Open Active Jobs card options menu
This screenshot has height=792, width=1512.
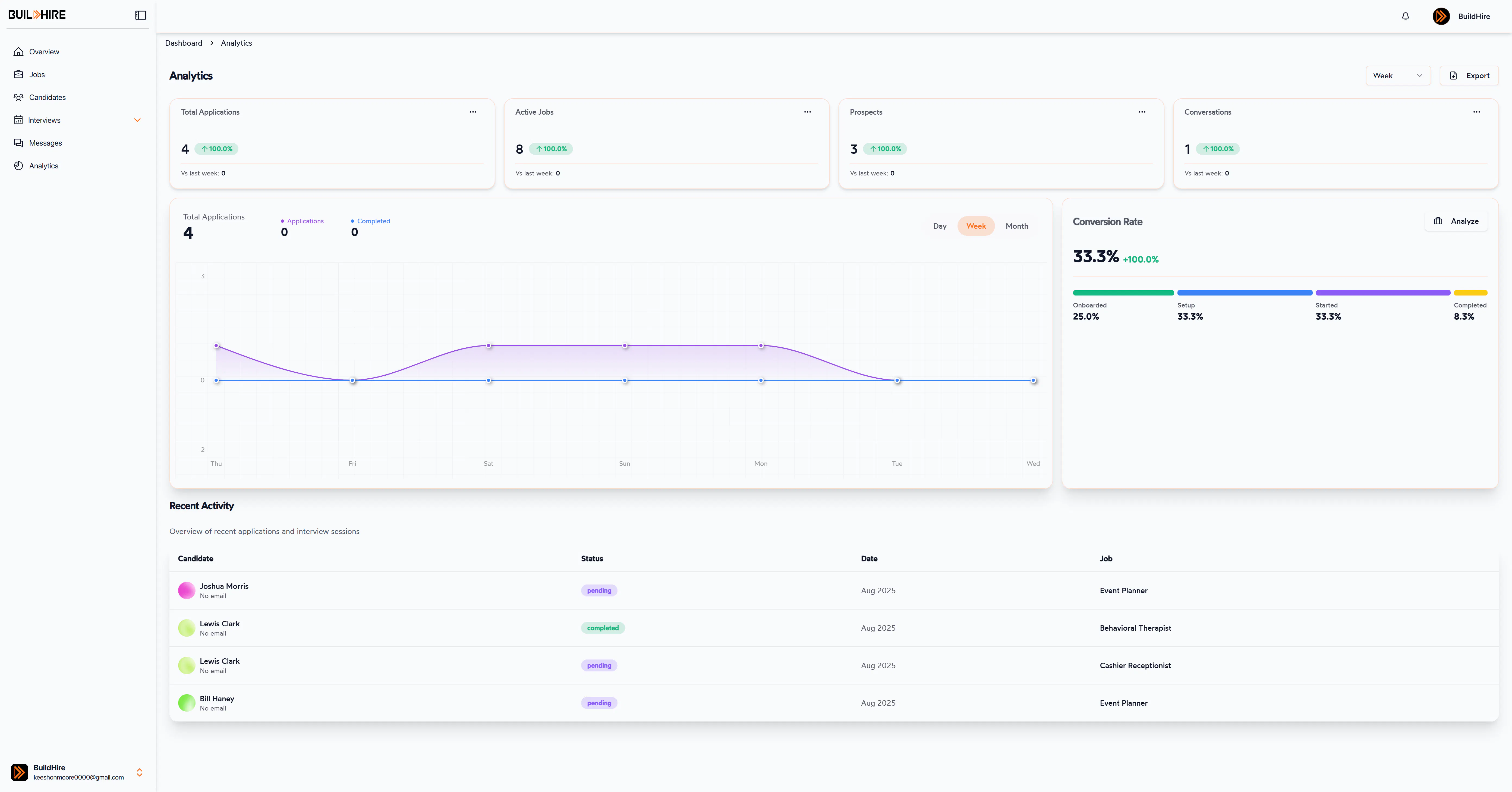click(x=808, y=112)
